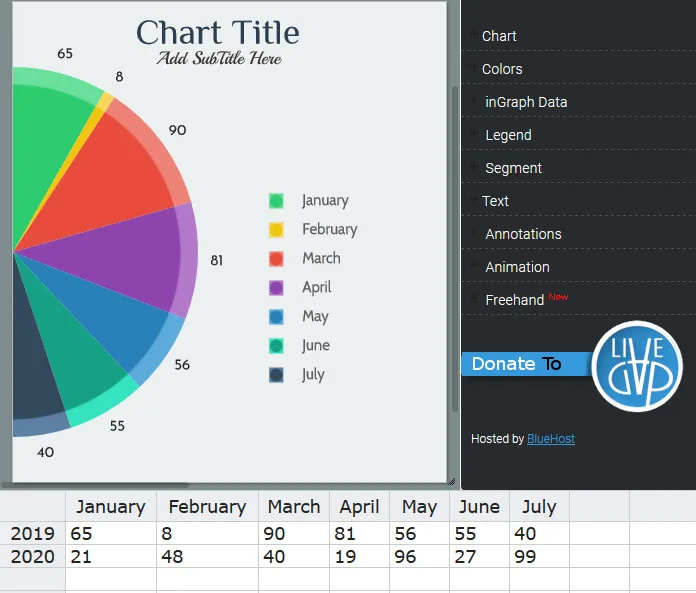Select the April column header

tap(360, 506)
